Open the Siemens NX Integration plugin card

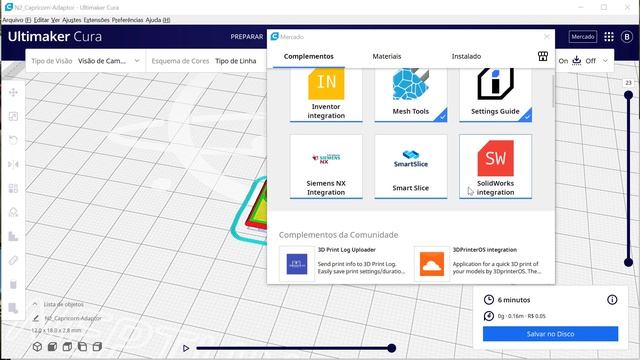[x=326, y=167]
